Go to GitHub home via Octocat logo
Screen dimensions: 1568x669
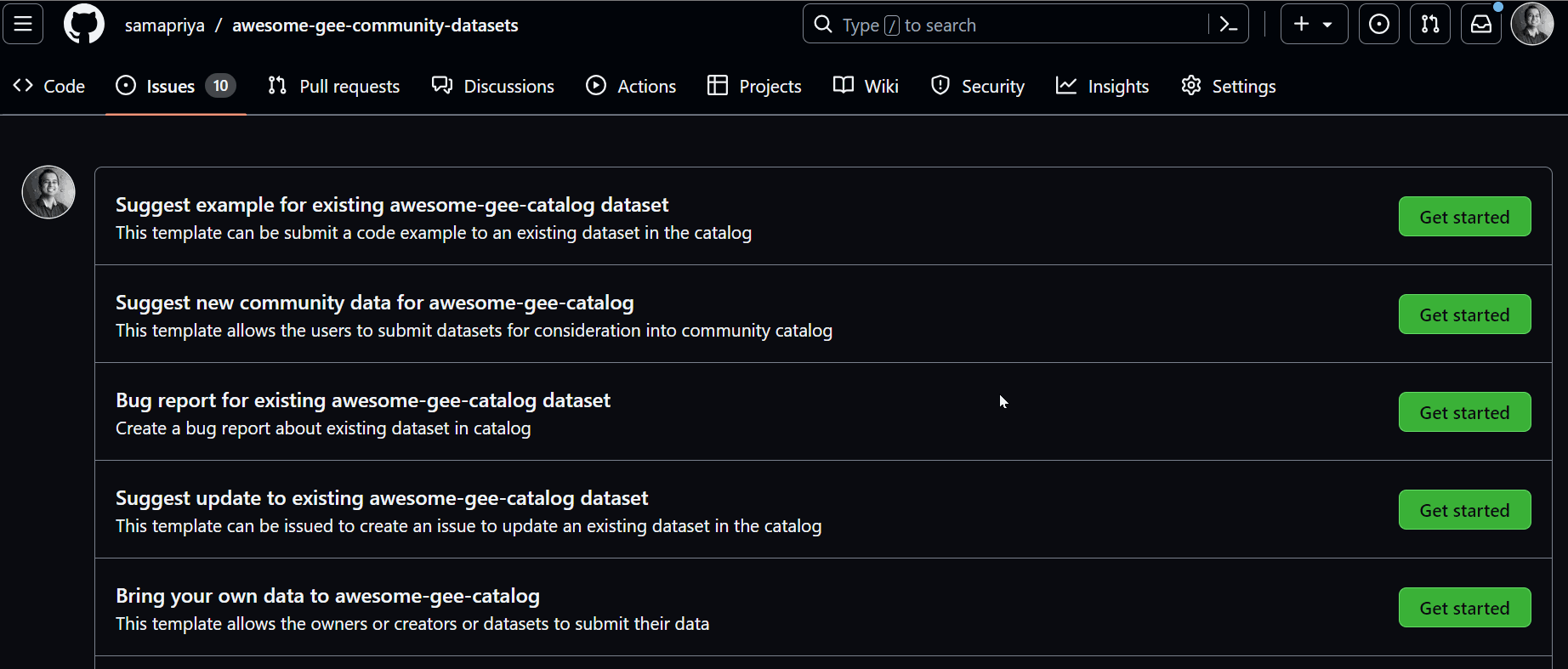(x=84, y=24)
